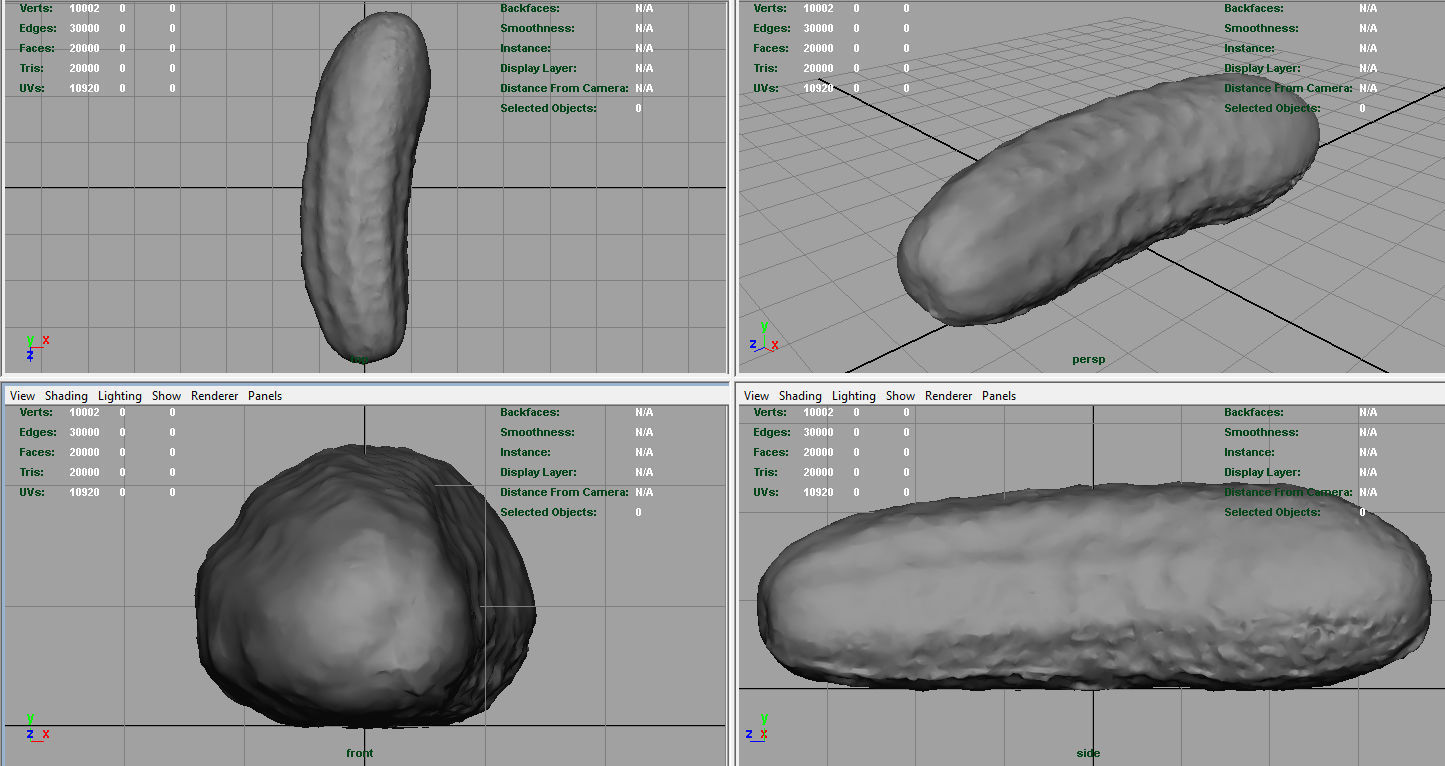This screenshot has height=766, width=1445.
Task: Open the View menu in side panel
Action: coord(757,396)
